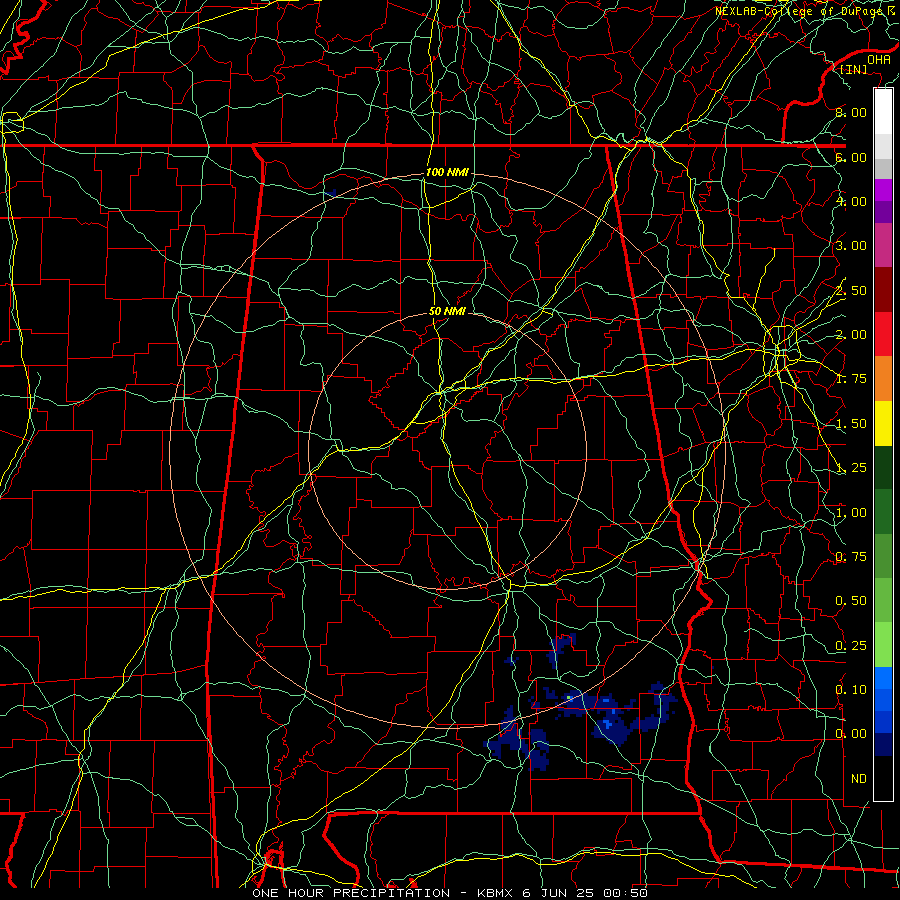
Task: Click the 0.10 legend value
Action: [851, 690]
